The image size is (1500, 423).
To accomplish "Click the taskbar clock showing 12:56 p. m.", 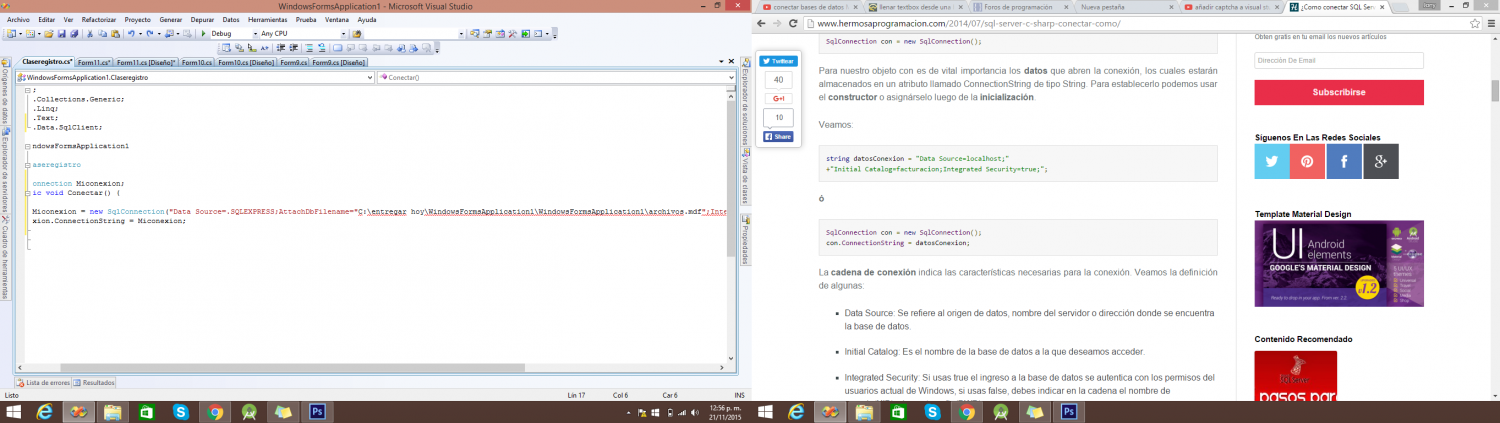I will (x=725, y=408).
